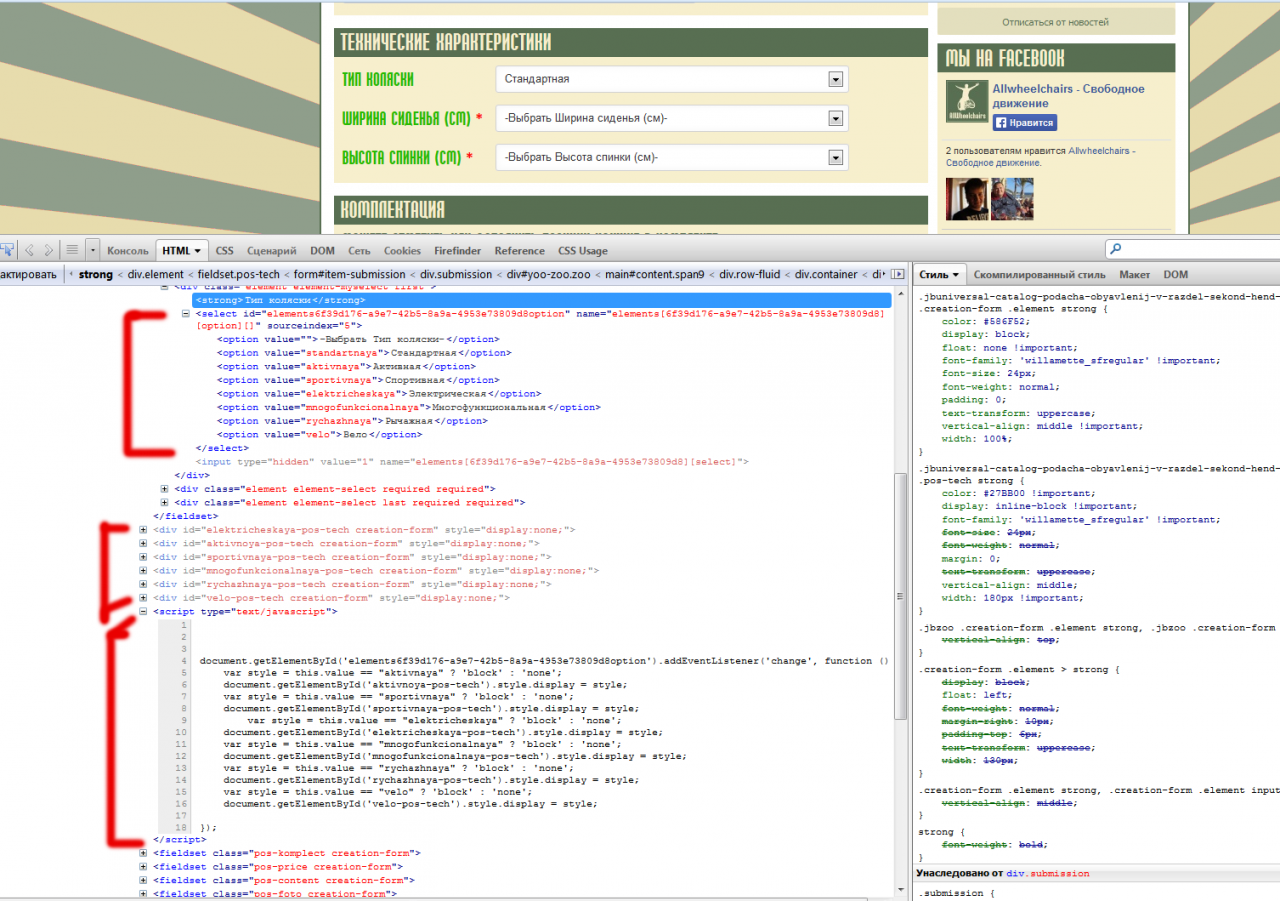Collapse the script text/javascript node

143,611
